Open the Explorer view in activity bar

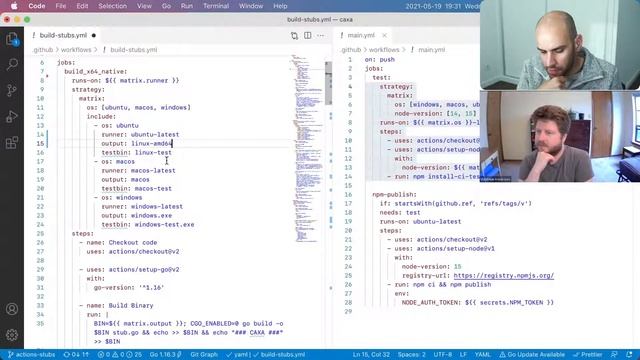(x=12, y=39)
